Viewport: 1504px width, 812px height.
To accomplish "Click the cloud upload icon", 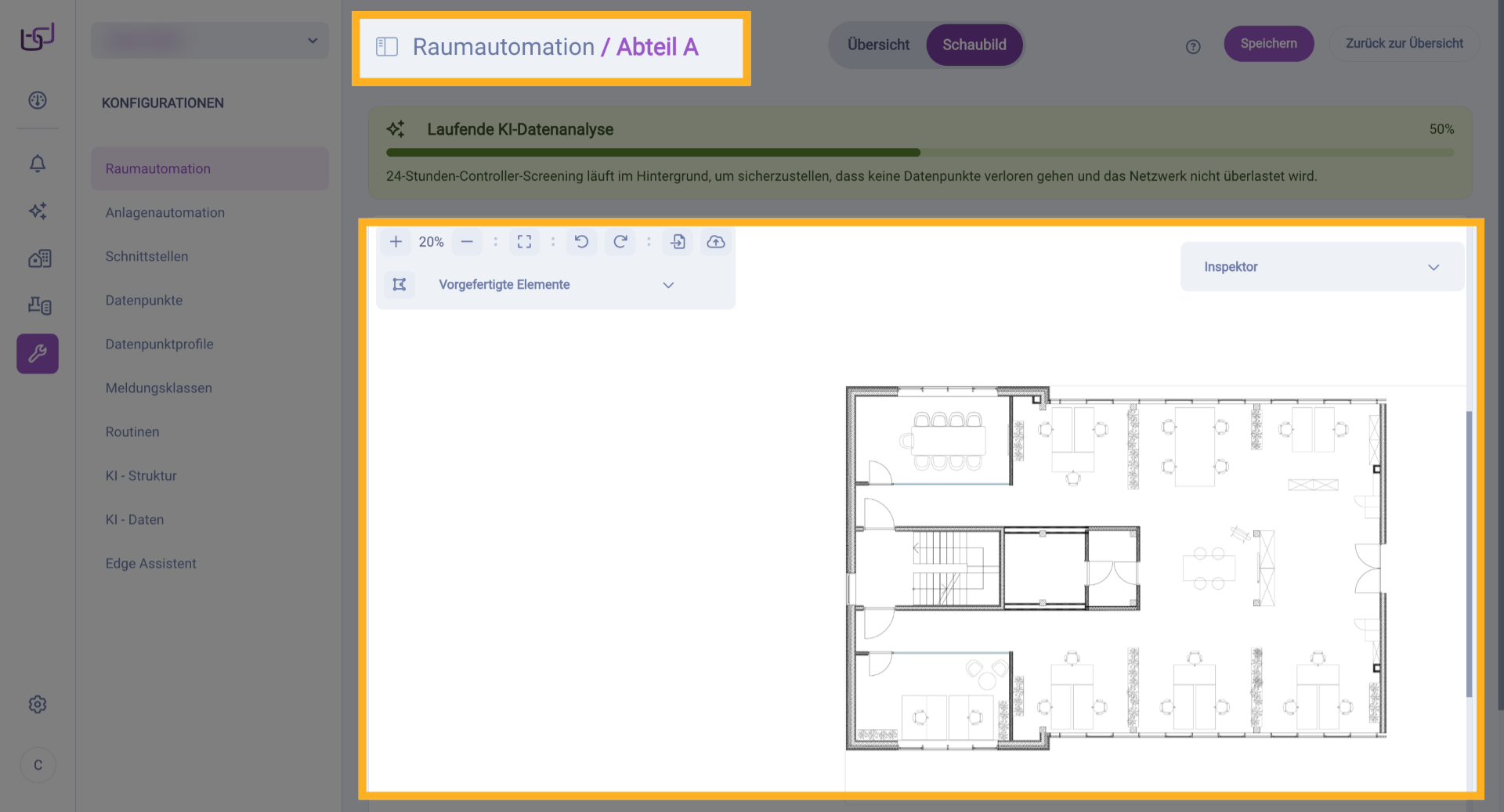I will pyautogui.click(x=716, y=242).
